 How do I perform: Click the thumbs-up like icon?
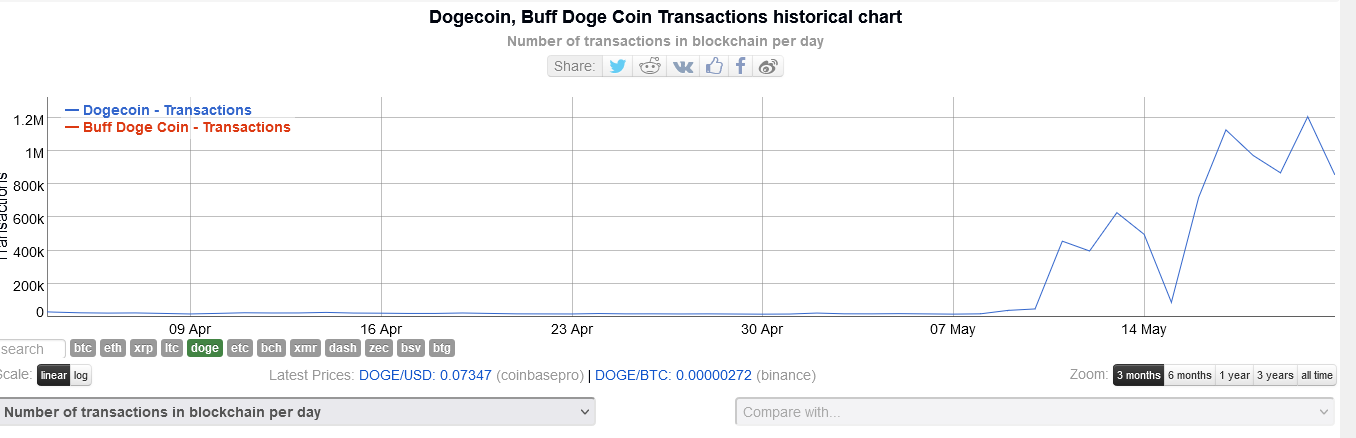(x=713, y=66)
